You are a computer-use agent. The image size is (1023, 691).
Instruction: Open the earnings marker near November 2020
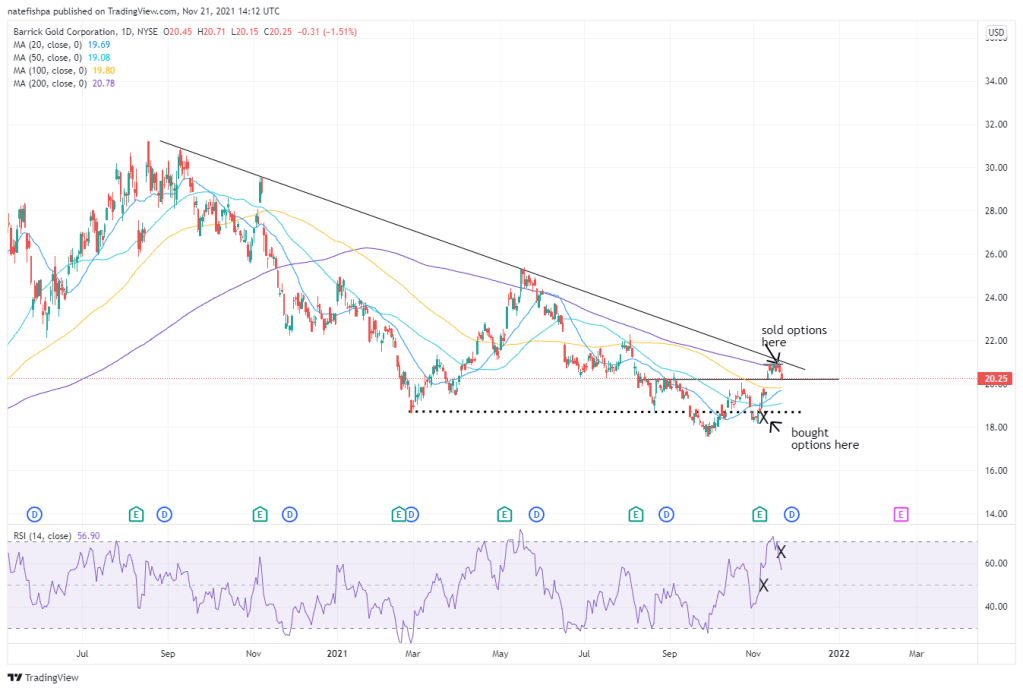(x=259, y=514)
